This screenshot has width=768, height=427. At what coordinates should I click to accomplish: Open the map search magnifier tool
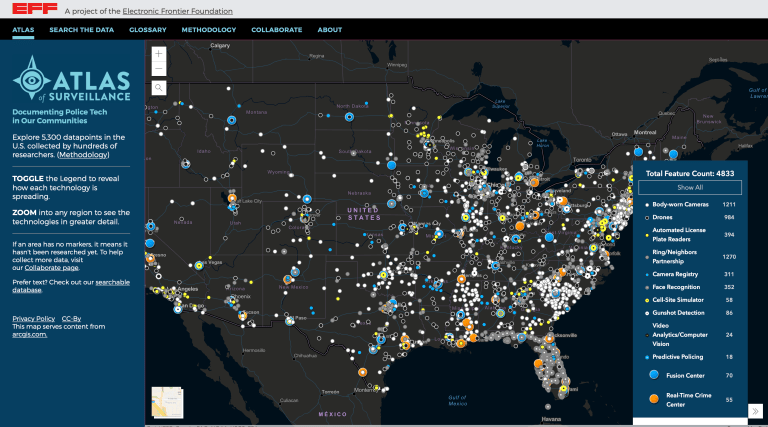[x=159, y=88]
